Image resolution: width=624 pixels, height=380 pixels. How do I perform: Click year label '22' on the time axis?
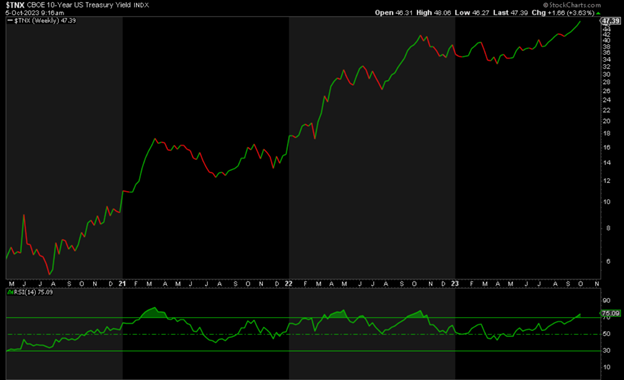(x=289, y=284)
